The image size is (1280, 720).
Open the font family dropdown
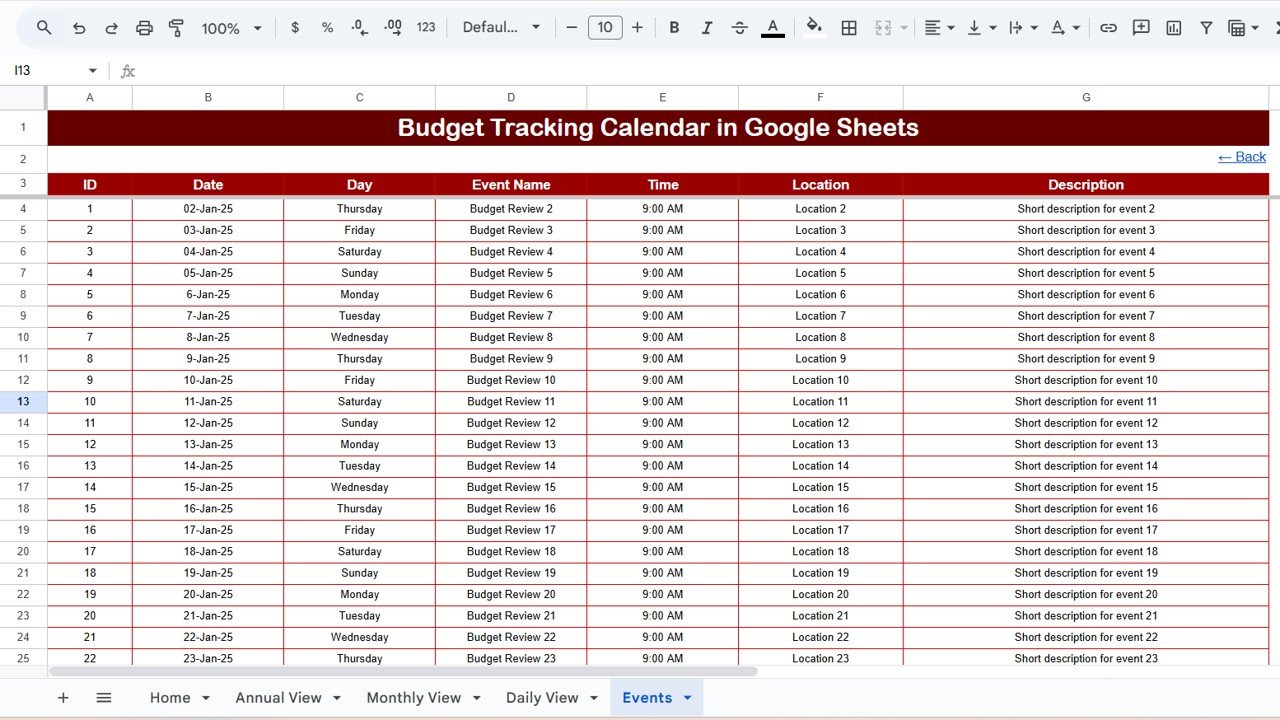[501, 28]
